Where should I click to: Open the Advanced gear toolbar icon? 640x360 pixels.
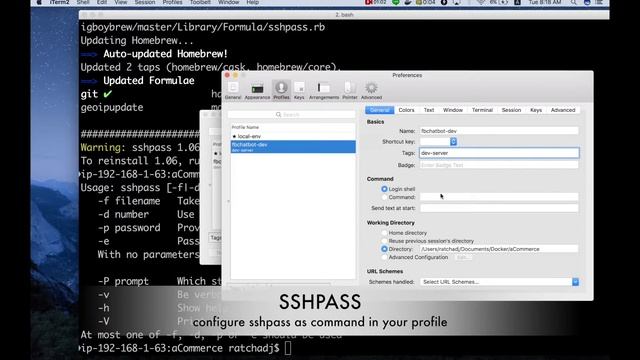(371, 90)
